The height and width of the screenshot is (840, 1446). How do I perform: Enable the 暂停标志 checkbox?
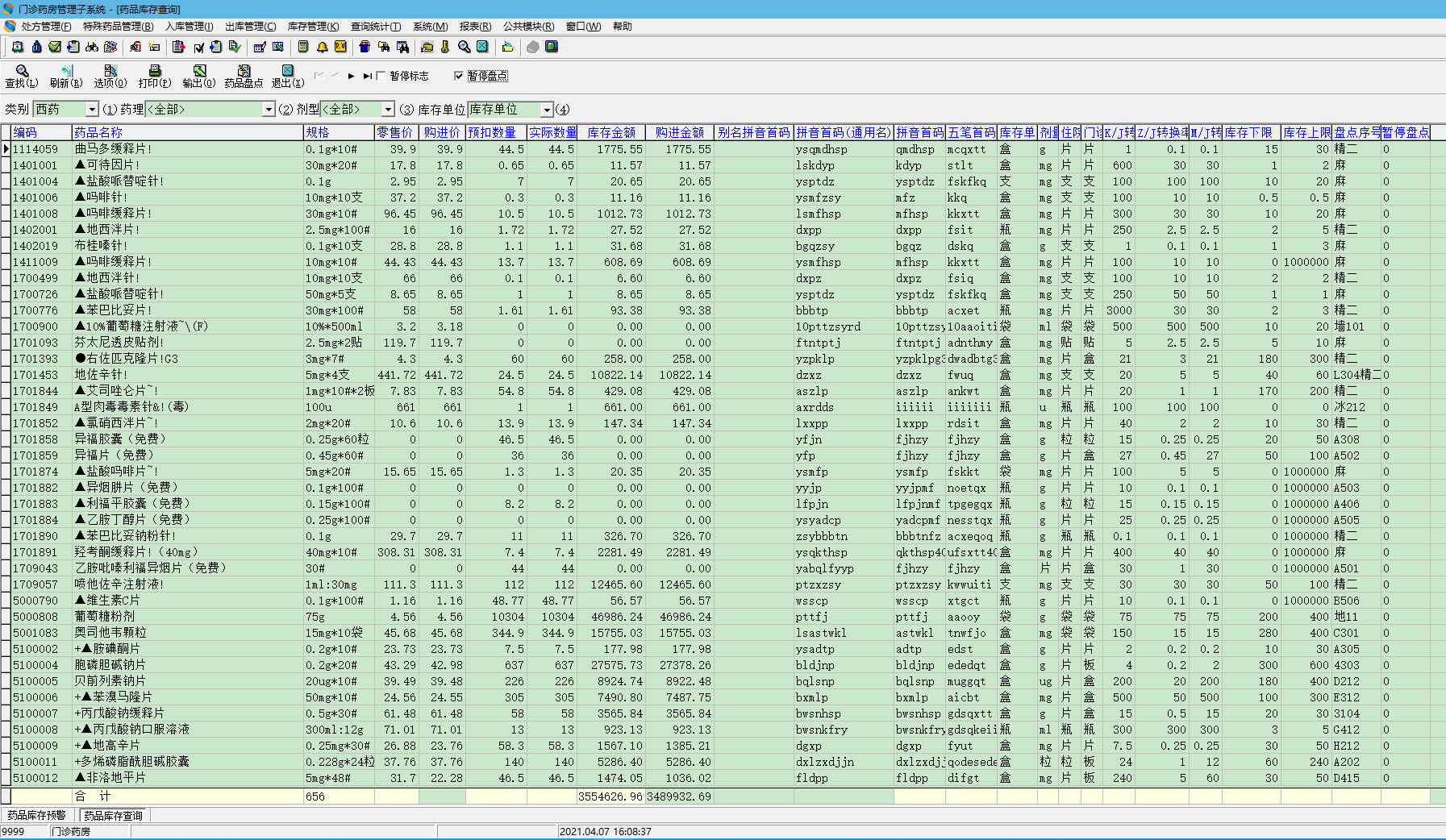381,76
